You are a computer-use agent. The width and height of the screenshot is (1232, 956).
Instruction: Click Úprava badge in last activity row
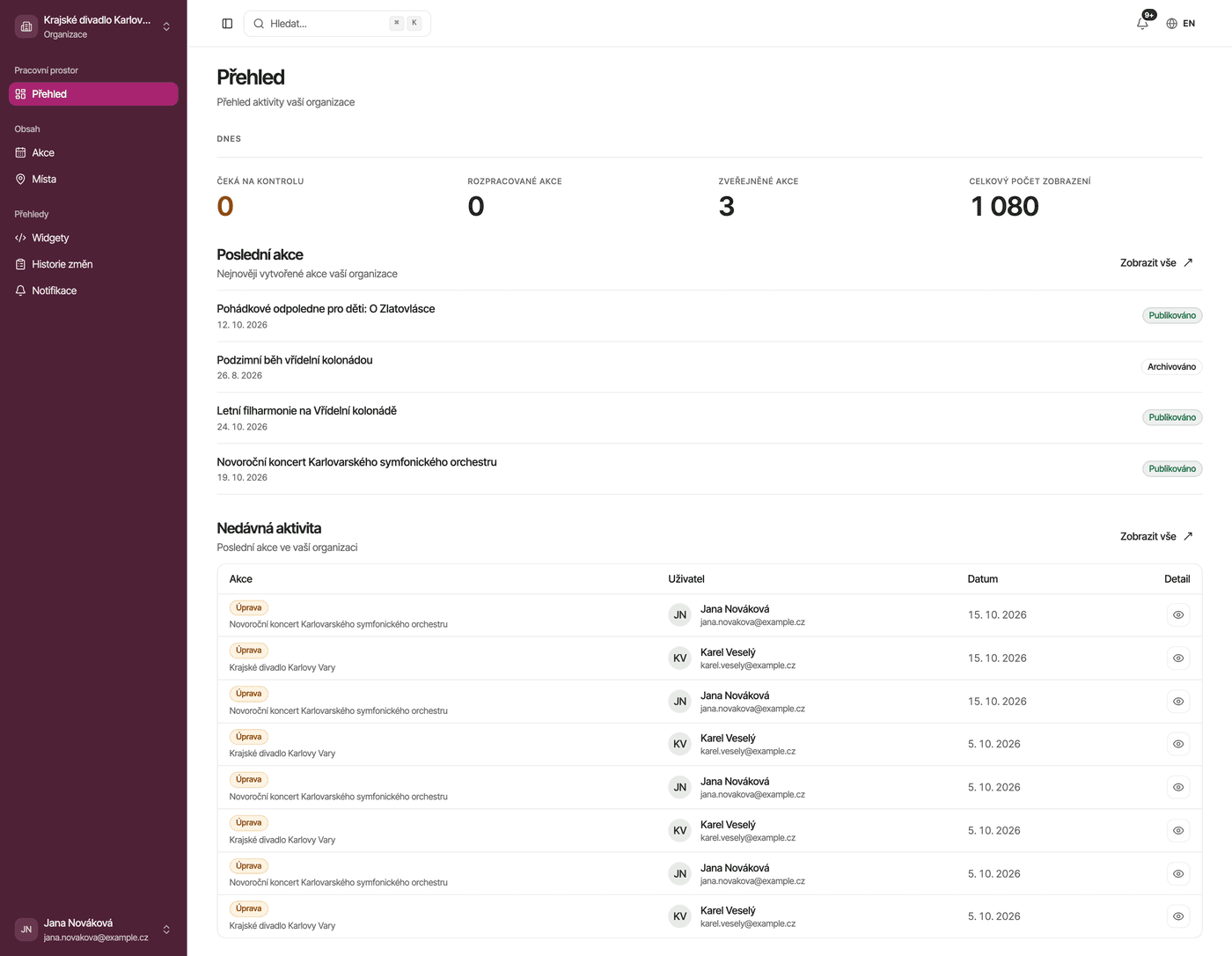pos(249,908)
